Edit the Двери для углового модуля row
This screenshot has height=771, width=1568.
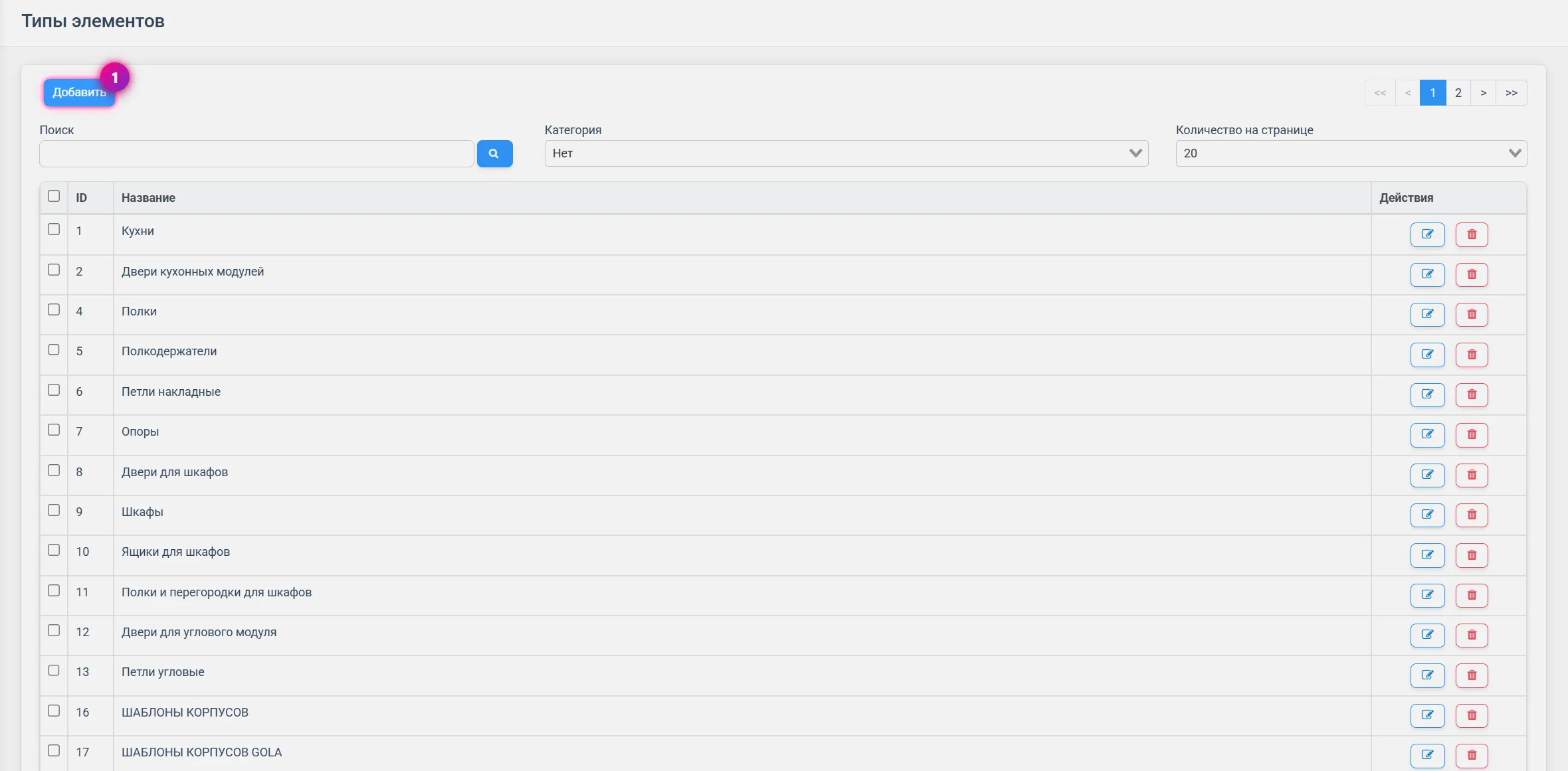tap(1427, 635)
